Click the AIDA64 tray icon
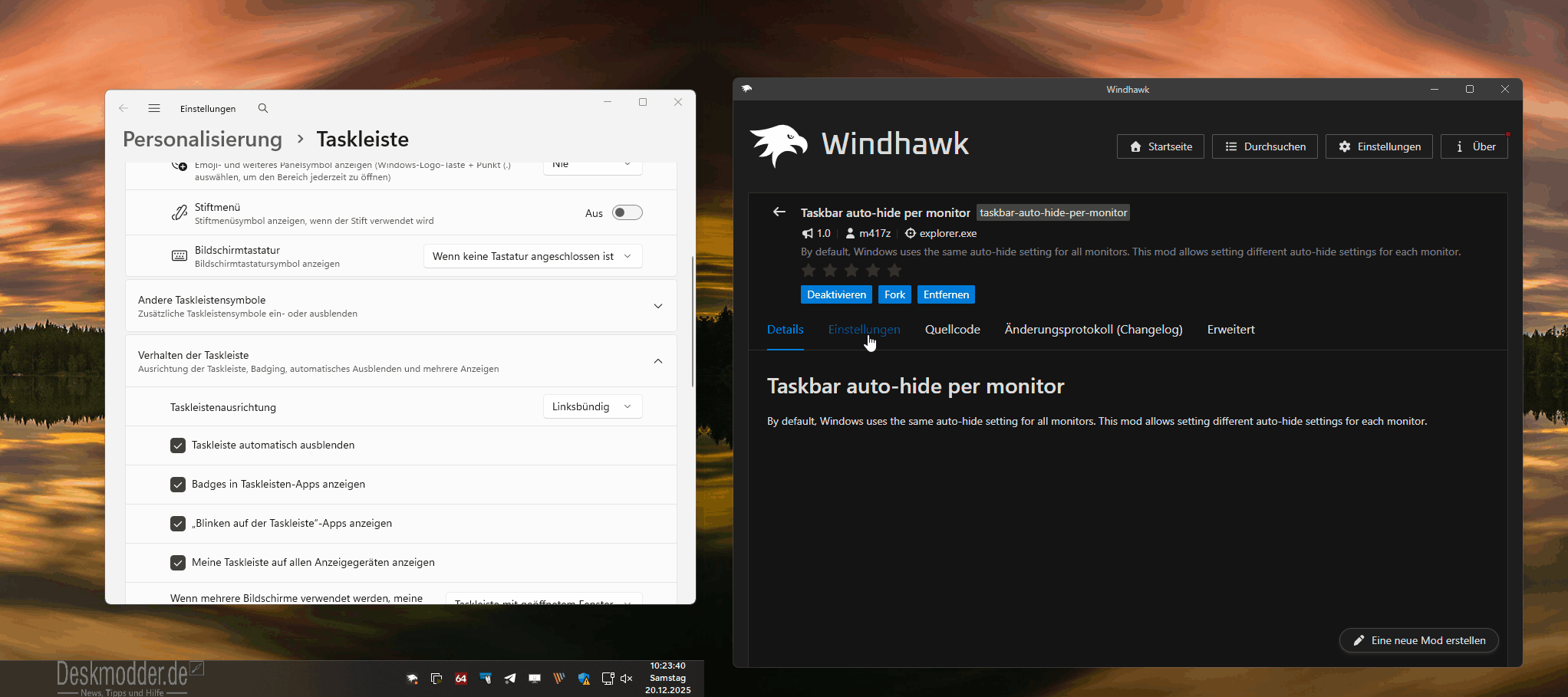This screenshot has height=697, width=1568. click(461, 679)
